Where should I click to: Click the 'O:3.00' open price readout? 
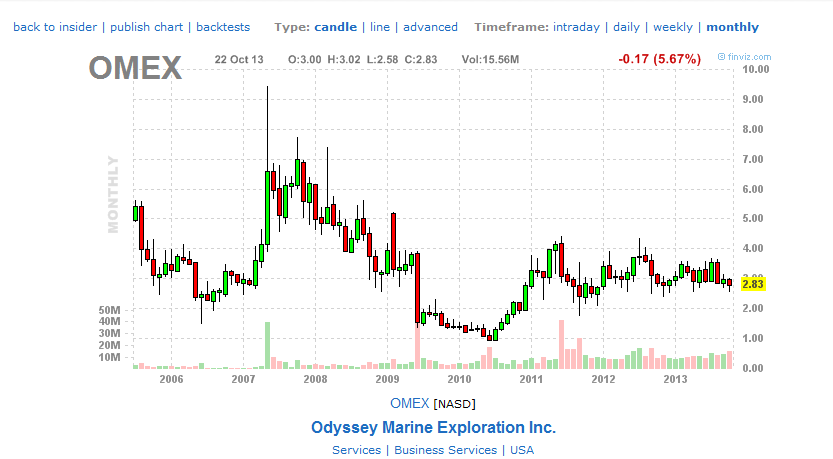[x=304, y=60]
